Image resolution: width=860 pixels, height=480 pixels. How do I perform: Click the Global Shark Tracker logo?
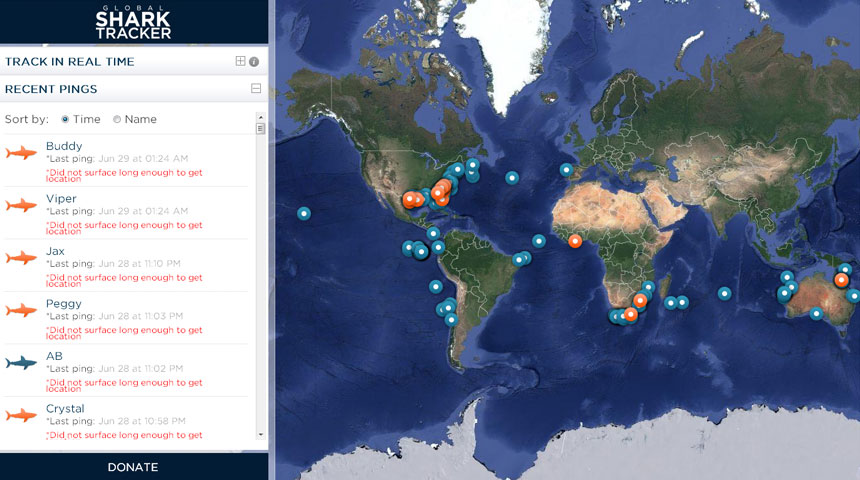click(133, 22)
